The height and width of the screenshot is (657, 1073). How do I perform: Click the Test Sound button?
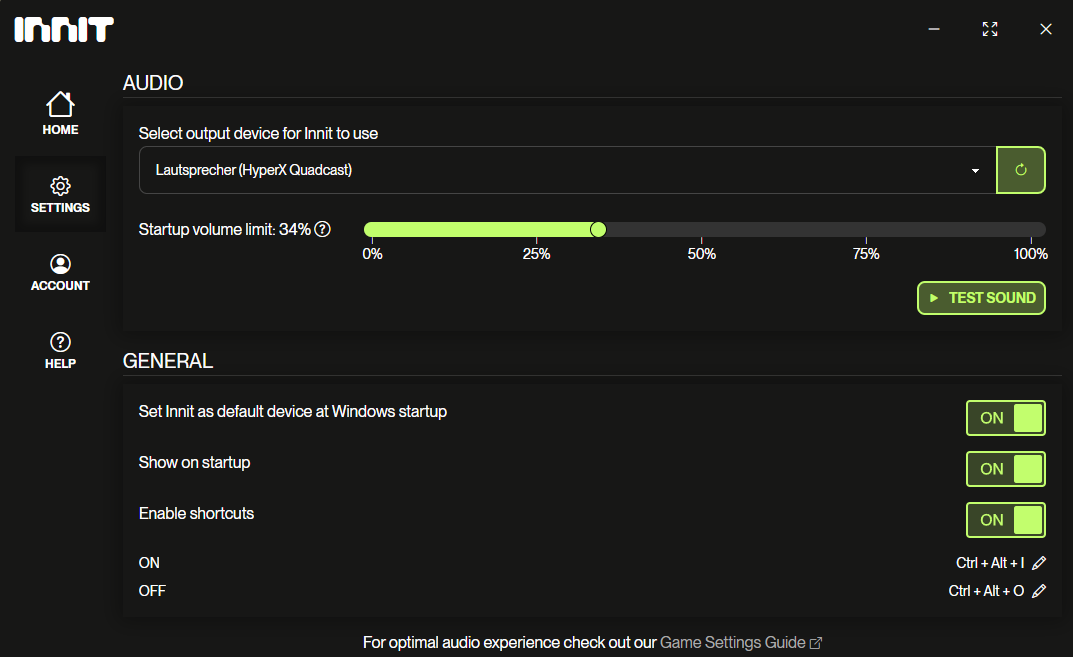pos(981,298)
